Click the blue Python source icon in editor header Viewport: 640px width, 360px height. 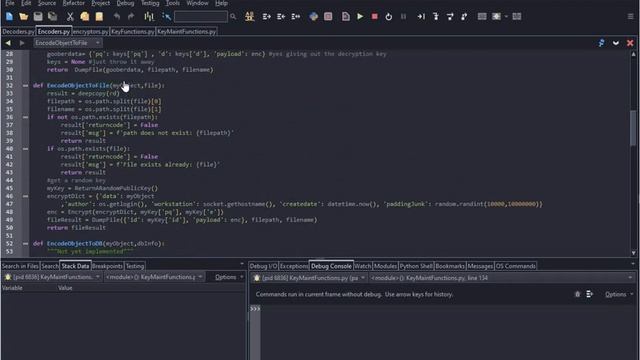pyautogui.click(x=601, y=43)
